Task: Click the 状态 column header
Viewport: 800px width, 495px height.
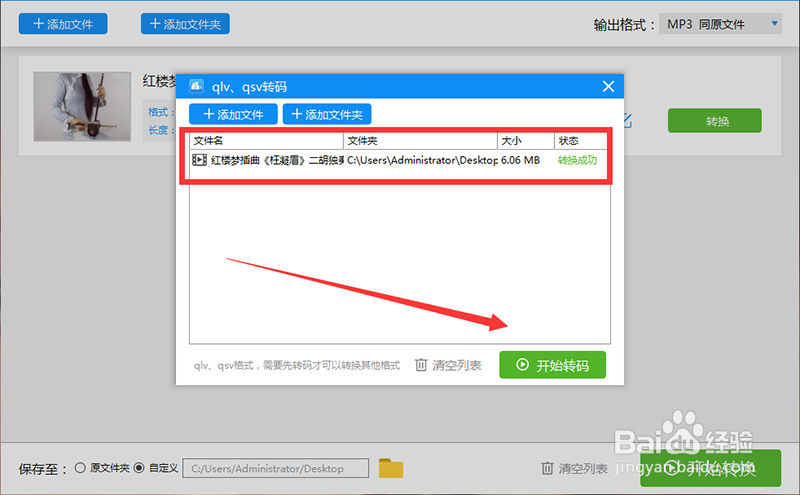Action: (x=581, y=141)
